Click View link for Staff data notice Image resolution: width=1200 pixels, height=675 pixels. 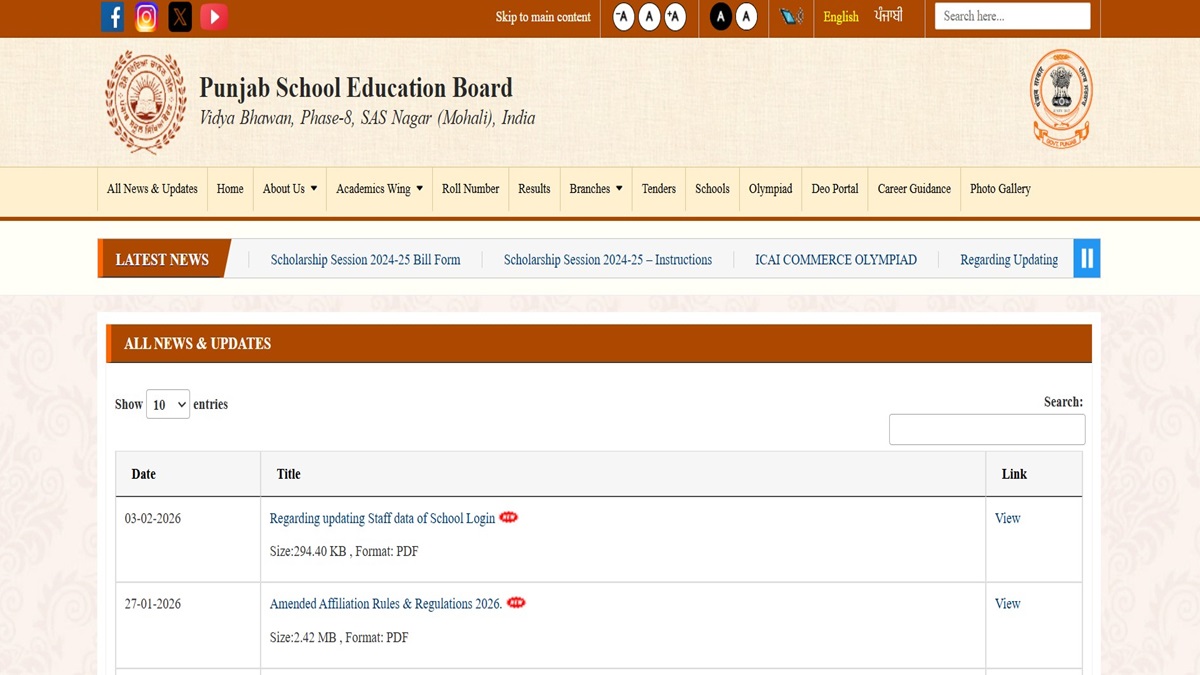(x=1007, y=518)
